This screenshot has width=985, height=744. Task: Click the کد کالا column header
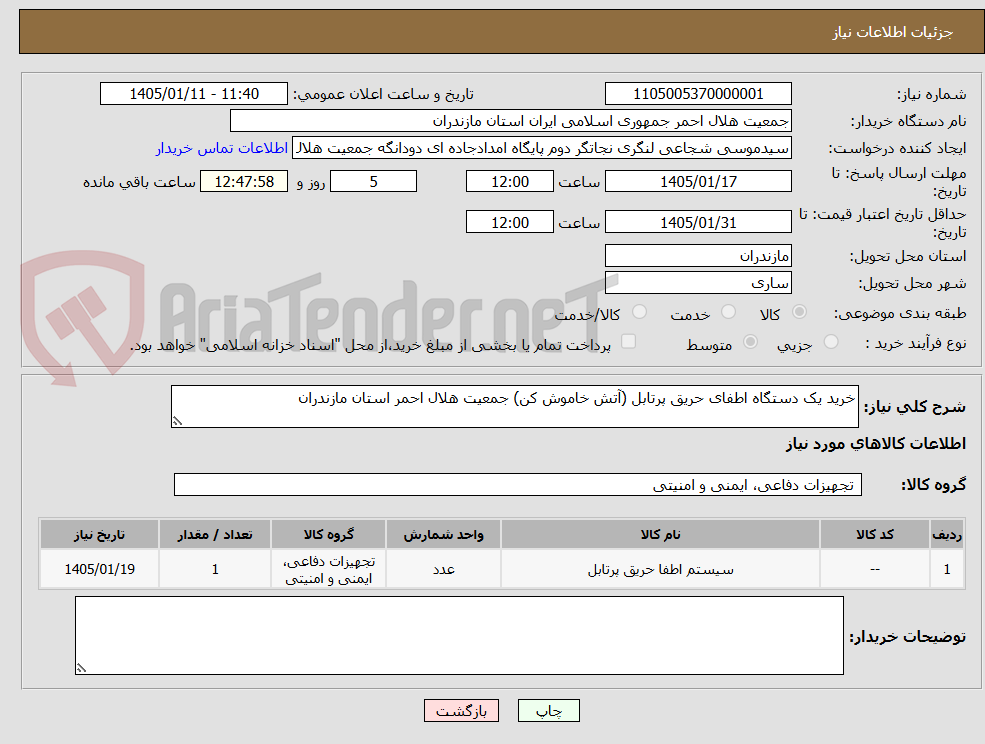874,534
